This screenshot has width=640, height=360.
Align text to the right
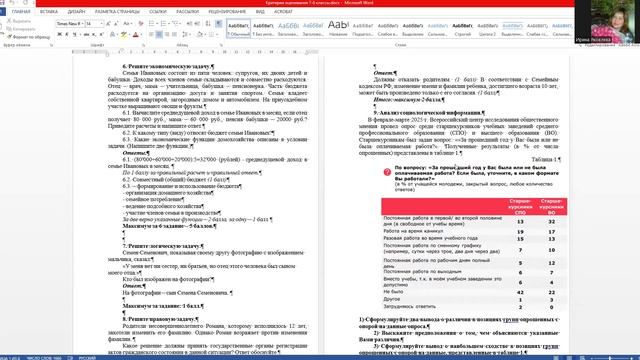coord(167,34)
